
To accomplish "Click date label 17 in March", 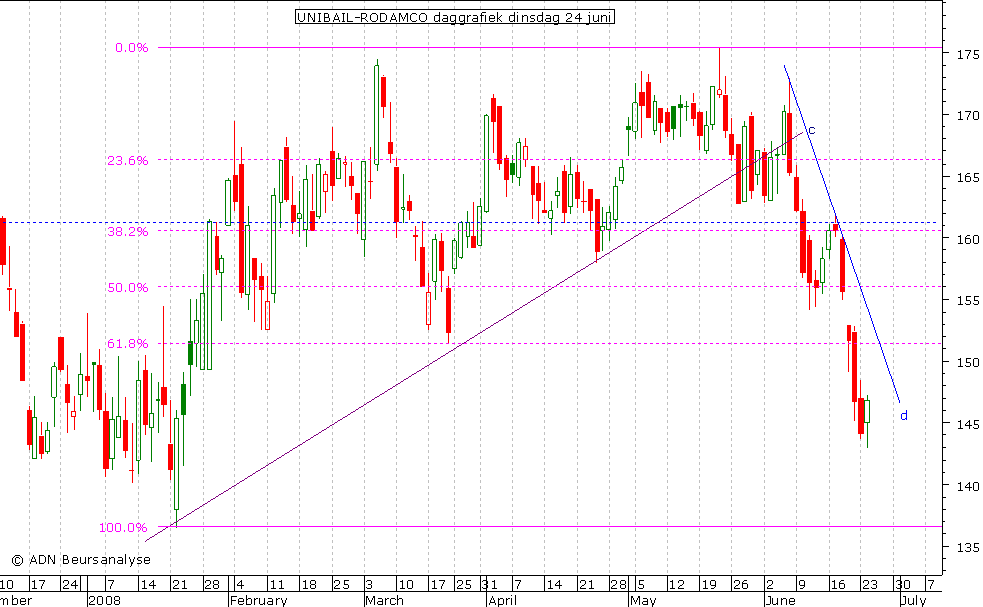I will point(438,585).
